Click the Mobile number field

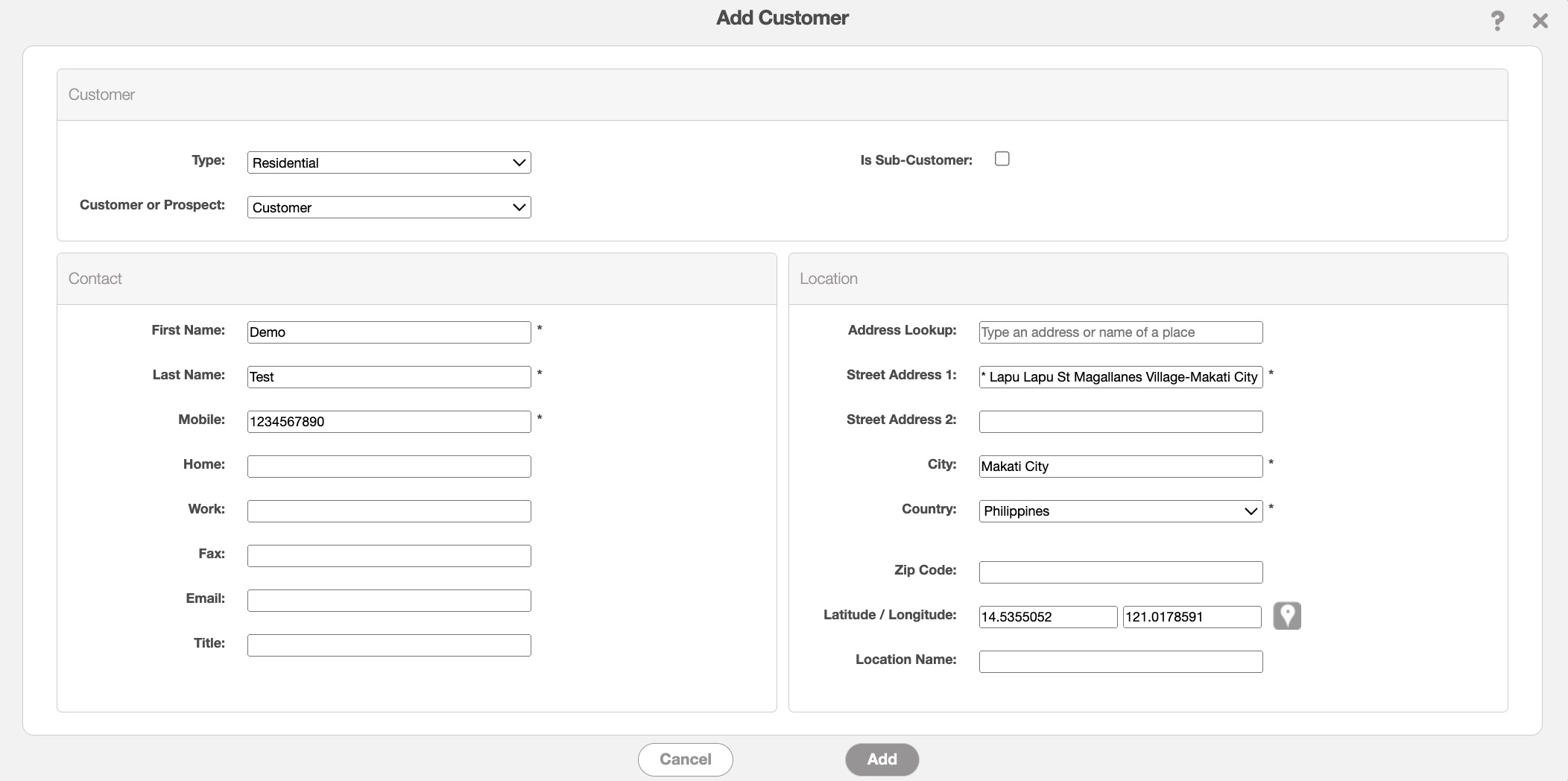pos(388,422)
